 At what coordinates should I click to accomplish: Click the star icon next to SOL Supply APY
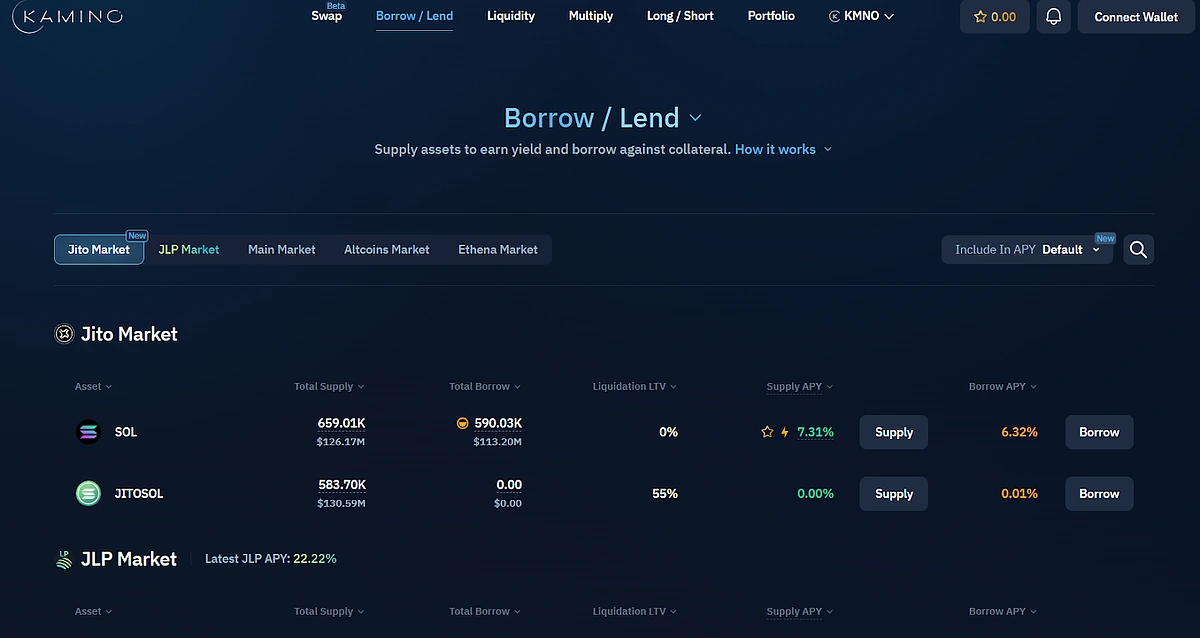[767, 432]
